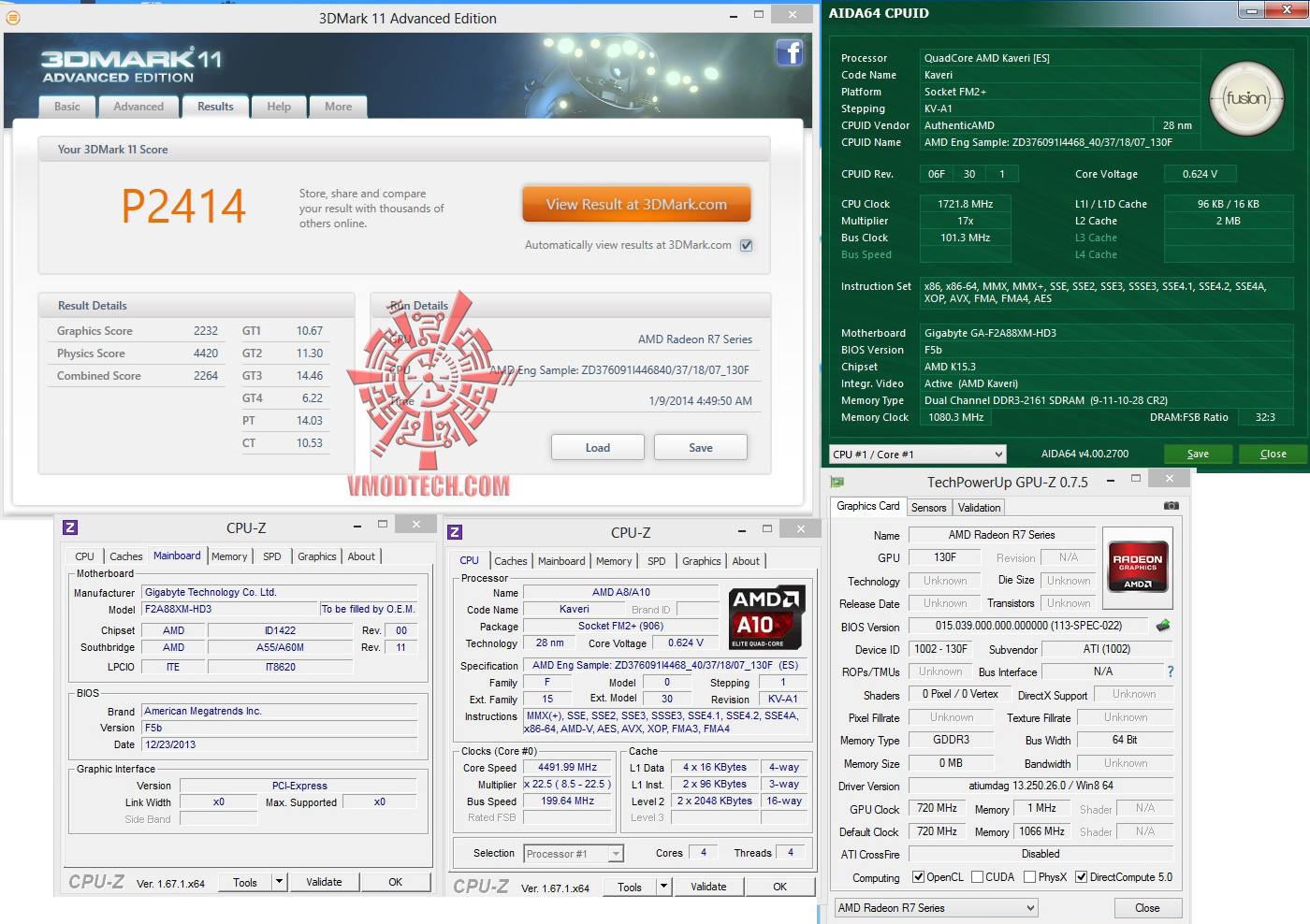Click the GPU-Z BIOS Version field
Image resolution: width=1310 pixels, height=924 pixels.
(1028, 626)
